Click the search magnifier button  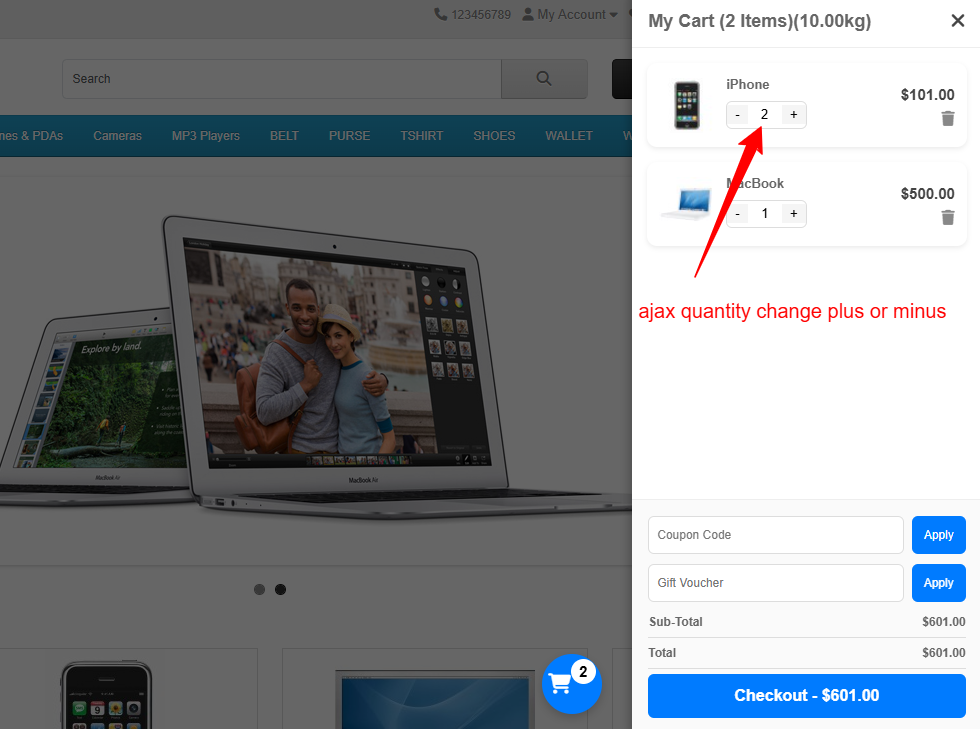pos(544,79)
